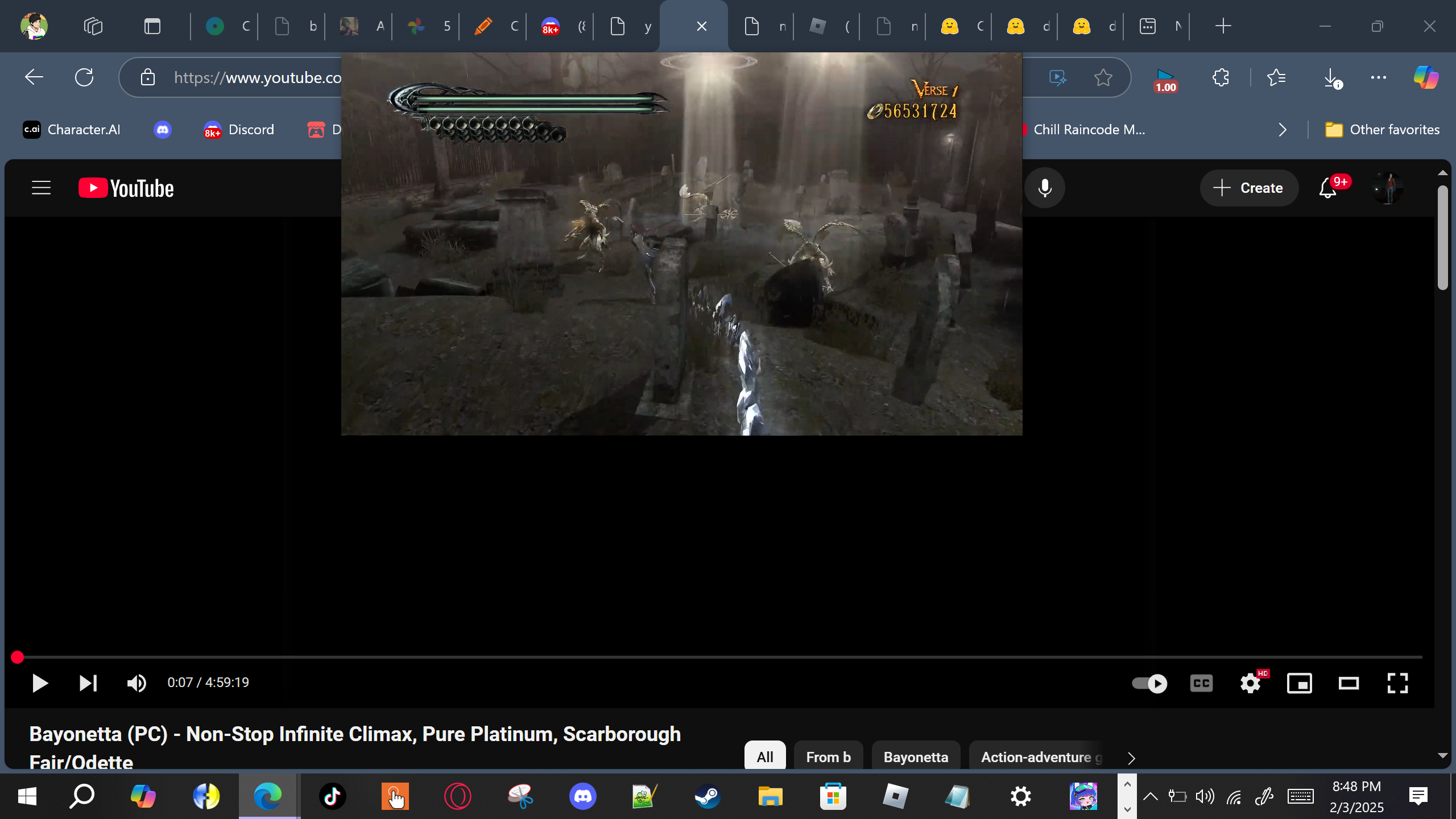Open Windows taskbar search

point(82,796)
